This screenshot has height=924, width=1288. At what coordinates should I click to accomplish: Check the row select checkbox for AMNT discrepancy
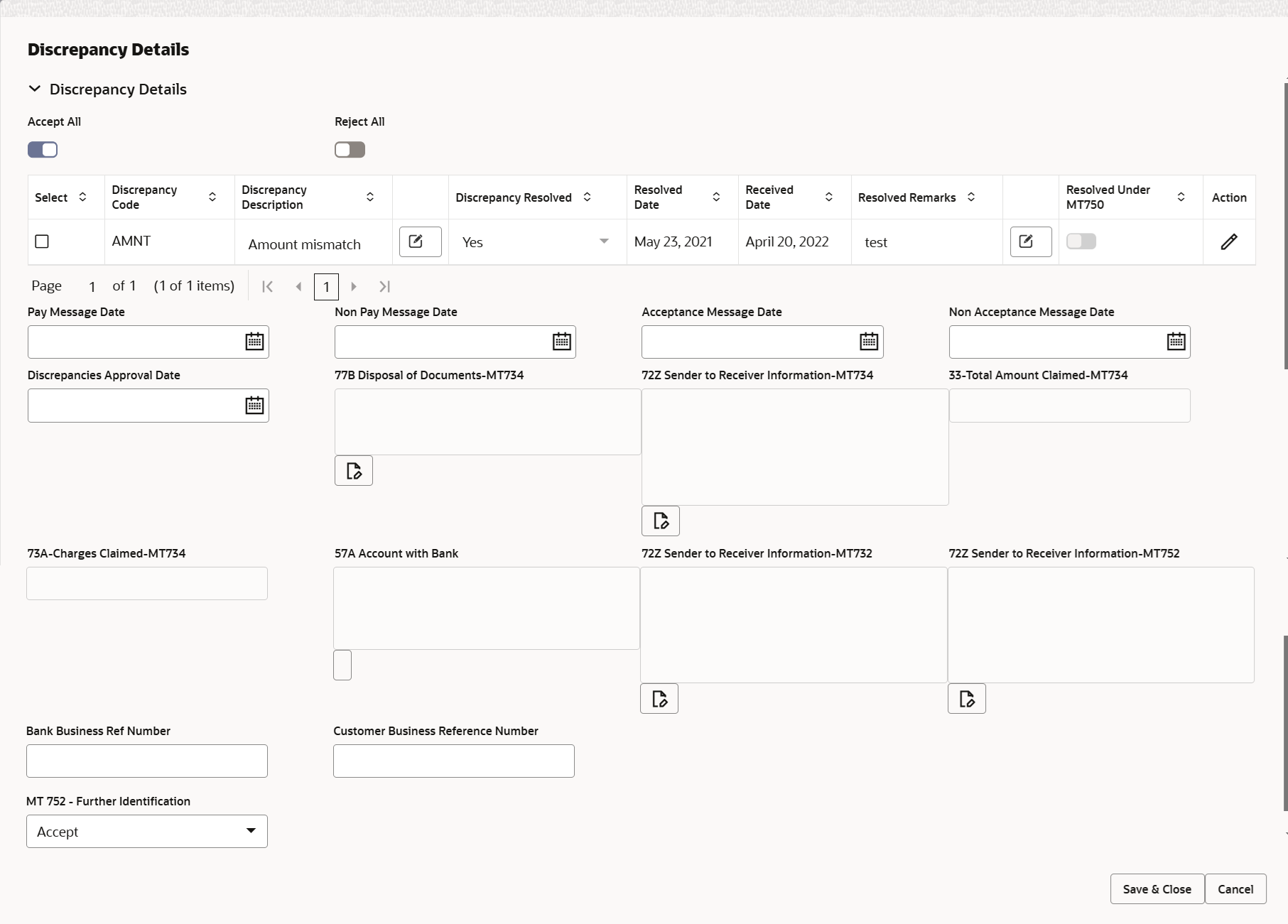coord(42,241)
